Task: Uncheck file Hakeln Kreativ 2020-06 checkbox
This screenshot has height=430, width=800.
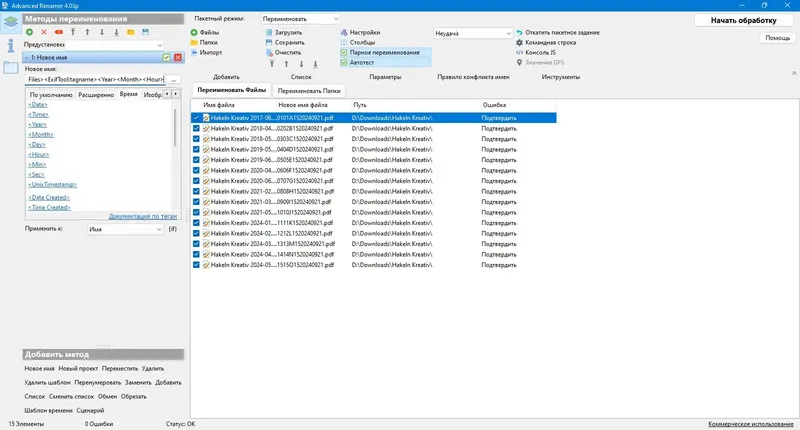Action: (196, 181)
